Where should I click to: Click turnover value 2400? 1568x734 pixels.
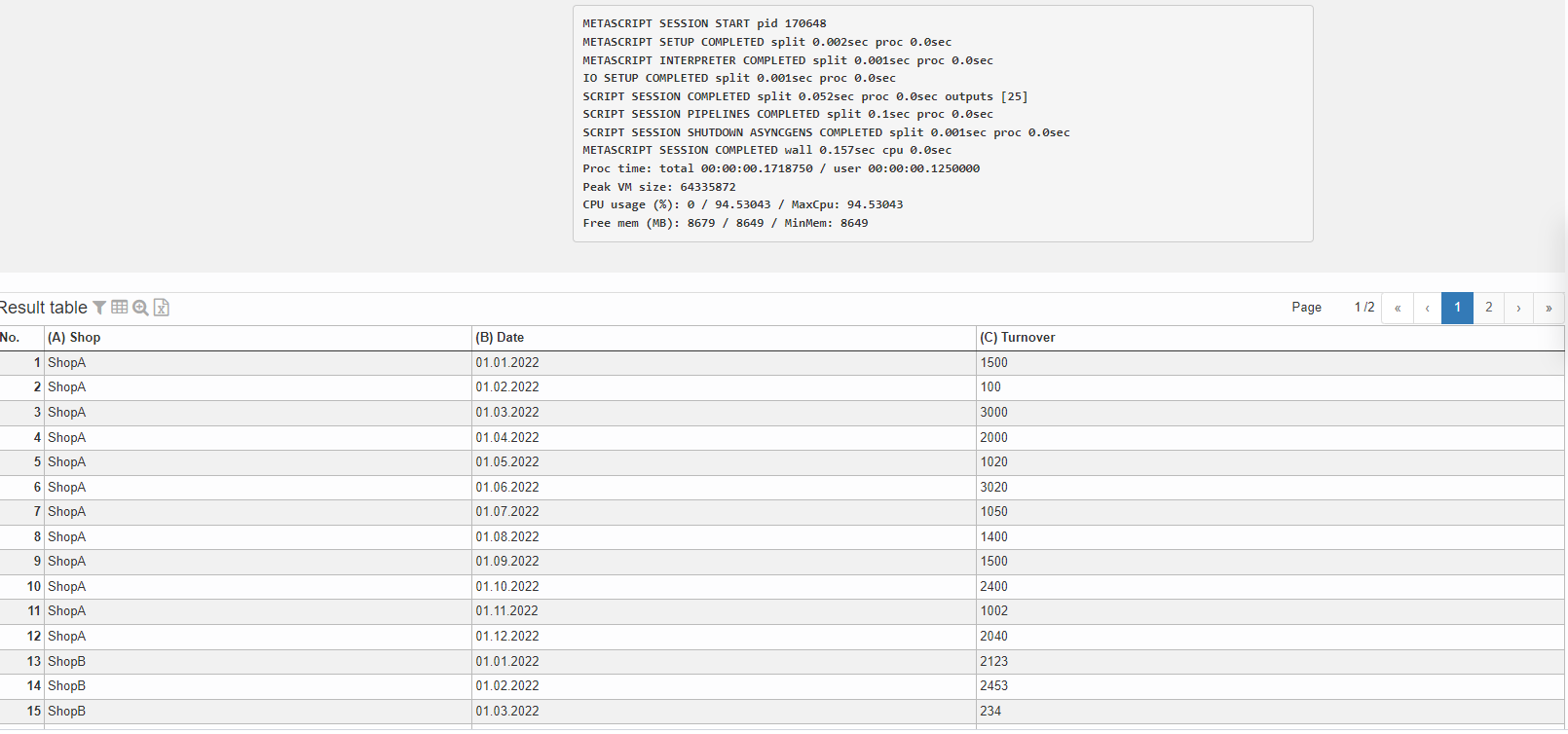coord(994,587)
